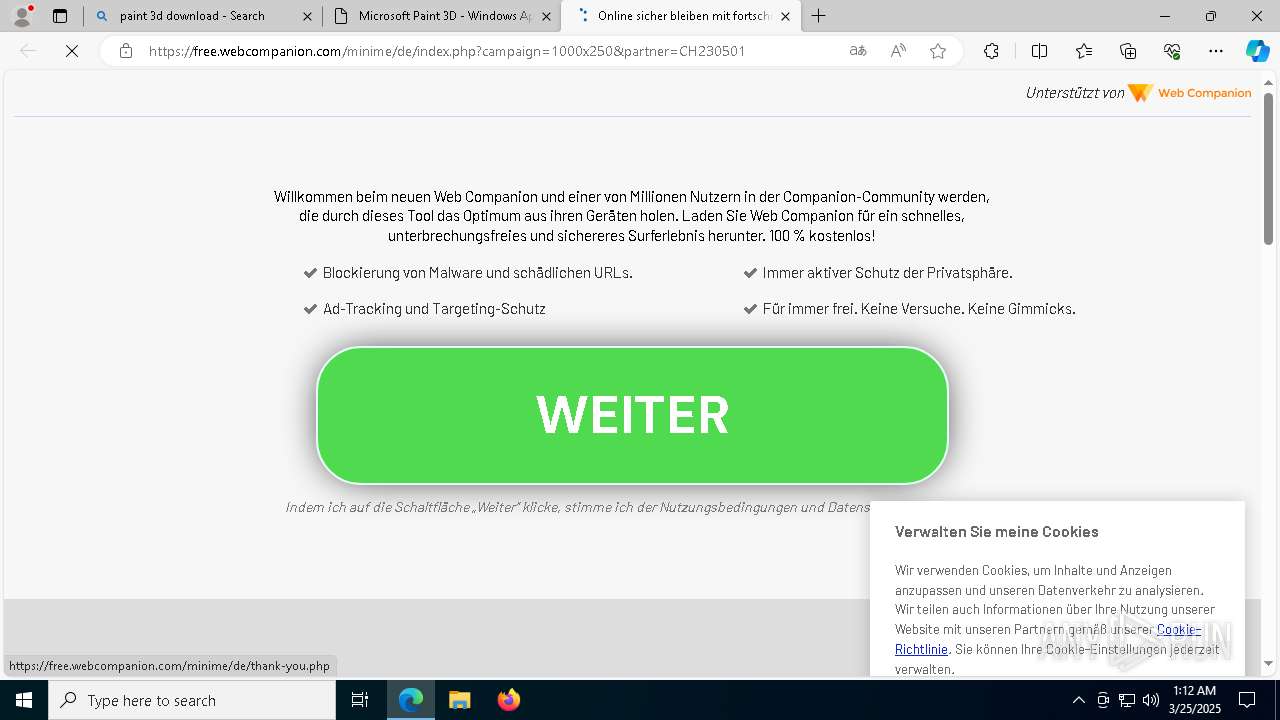Open the translate page icon

[858, 51]
